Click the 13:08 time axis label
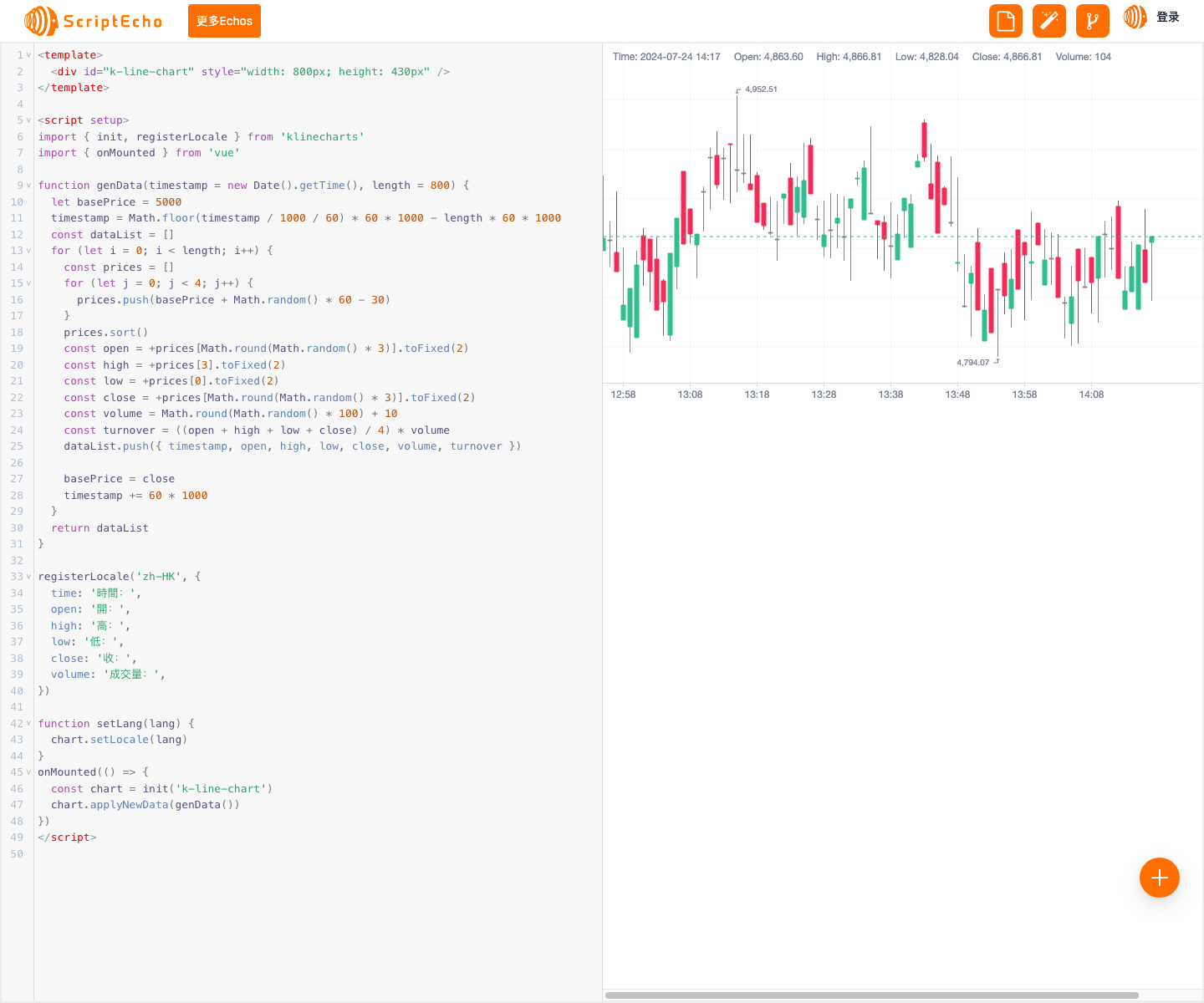Viewport: 1204px width, 1003px height. click(x=690, y=395)
